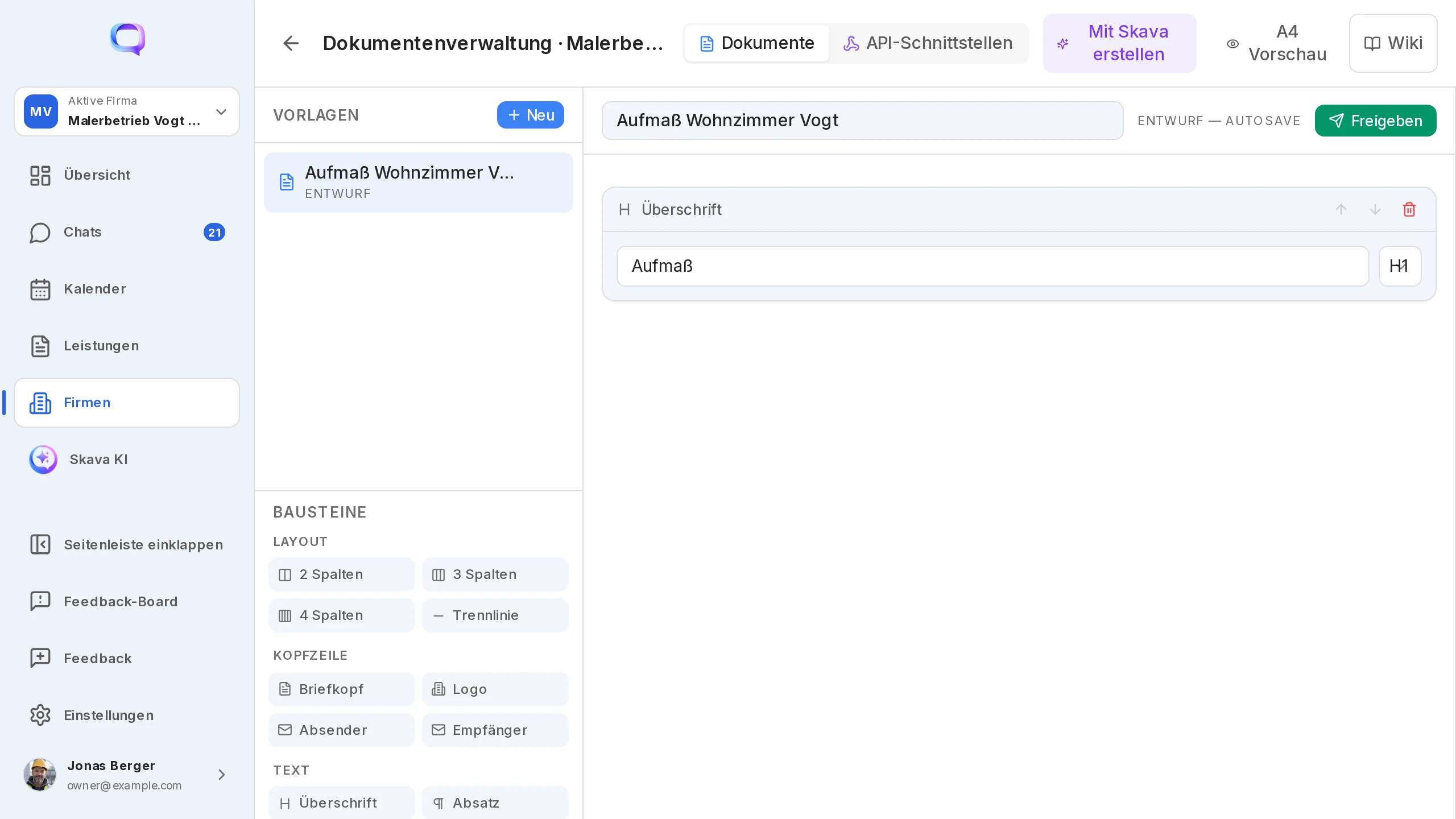Click the MV company avatar

[x=41, y=111]
